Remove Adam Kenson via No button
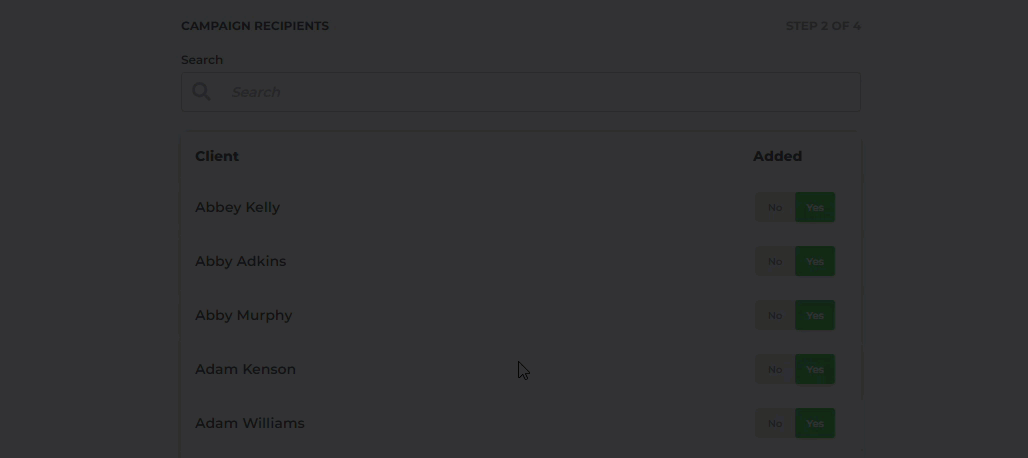The image size is (1028, 458). pyautogui.click(x=775, y=369)
